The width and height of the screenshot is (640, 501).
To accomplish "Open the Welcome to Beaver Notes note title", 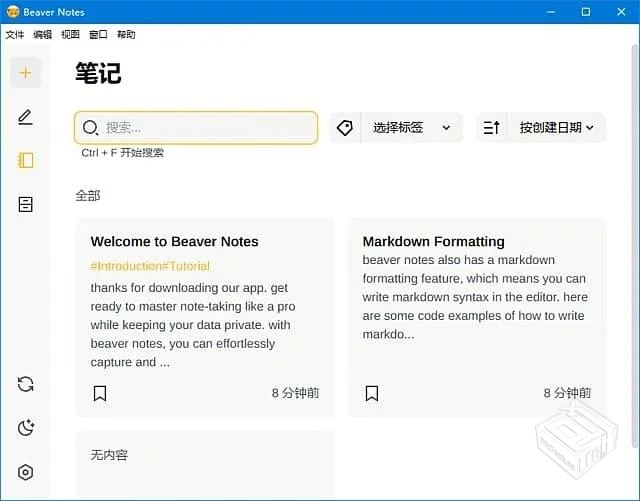I will tap(174, 241).
